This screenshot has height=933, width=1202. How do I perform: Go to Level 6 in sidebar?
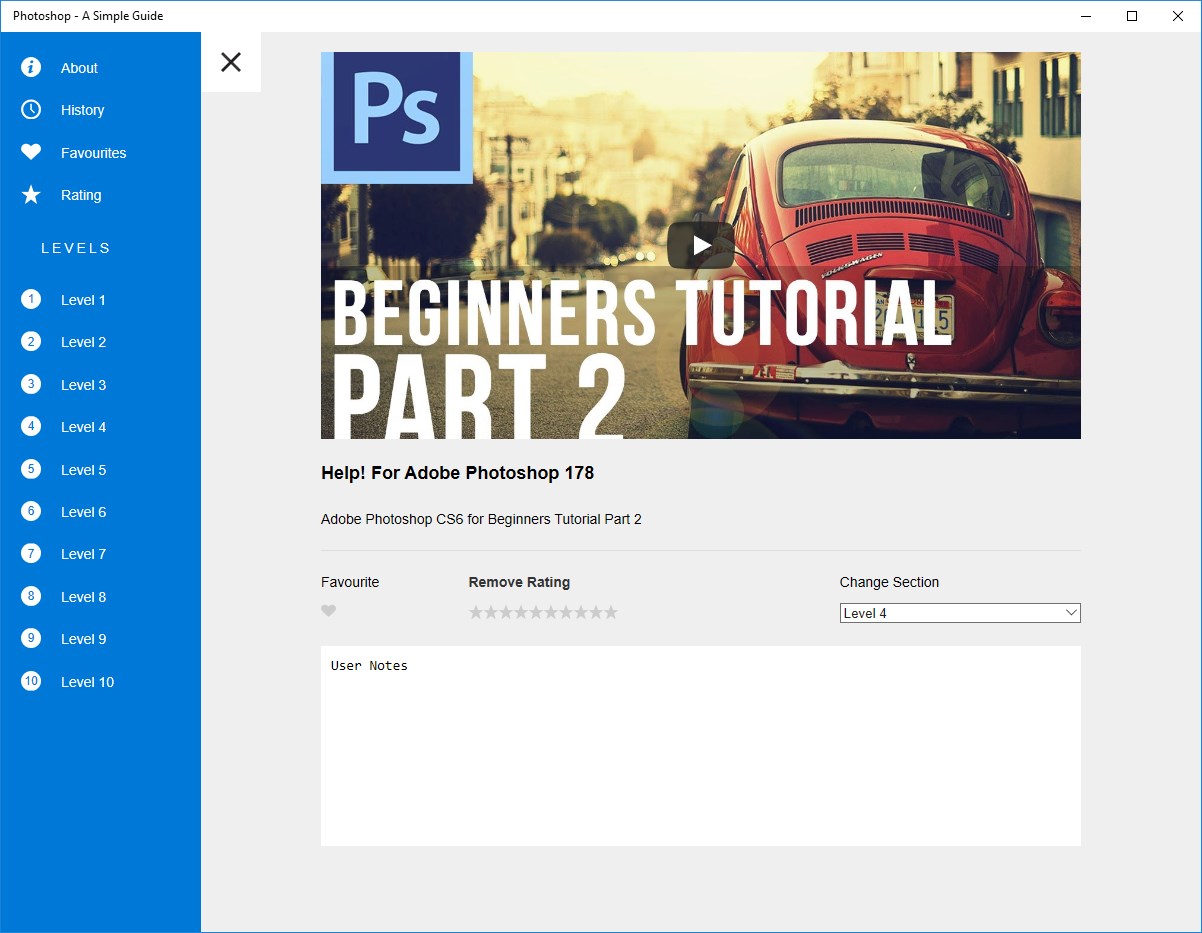point(100,511)
